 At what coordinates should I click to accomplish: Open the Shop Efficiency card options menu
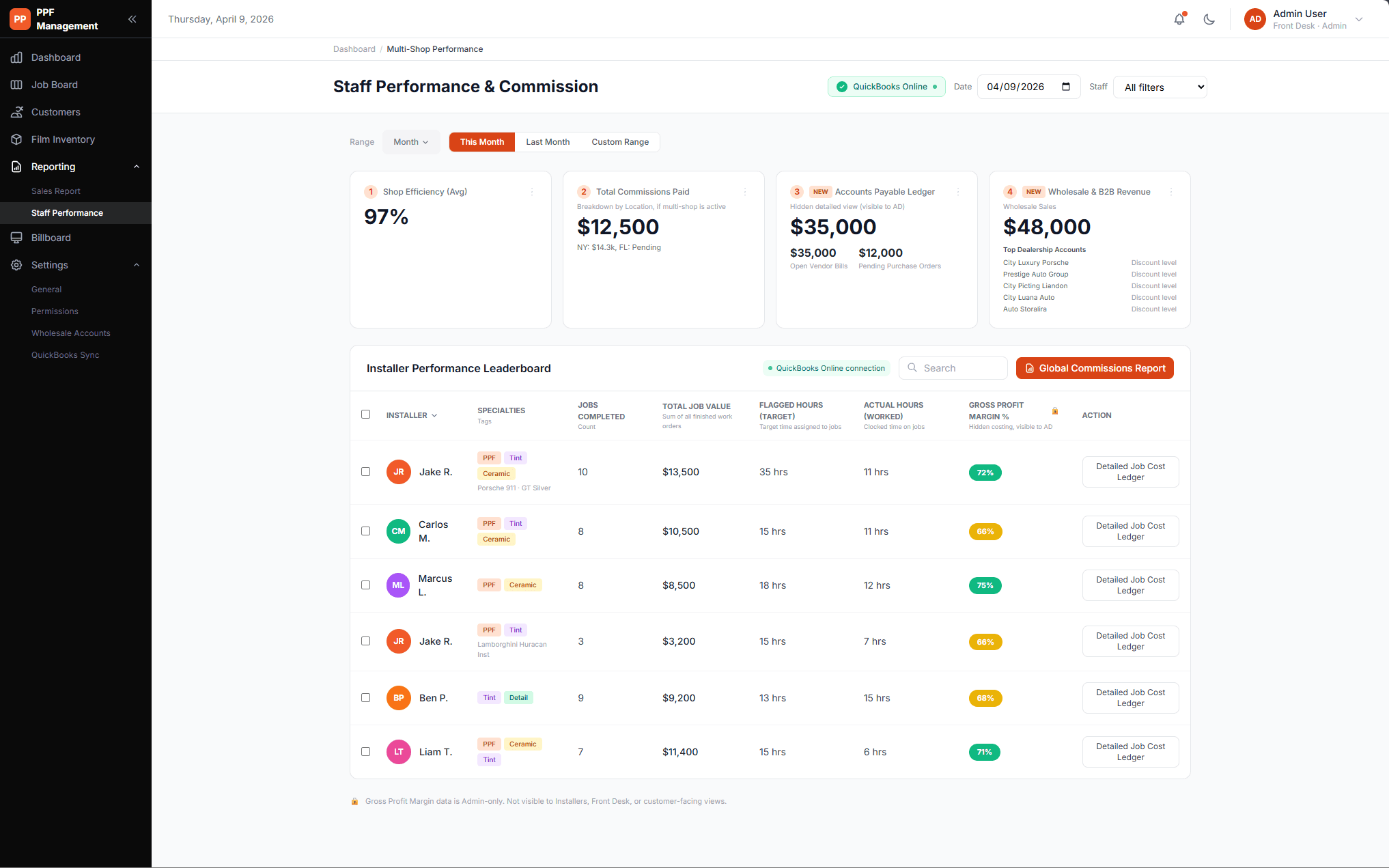(x=532, y=192)
